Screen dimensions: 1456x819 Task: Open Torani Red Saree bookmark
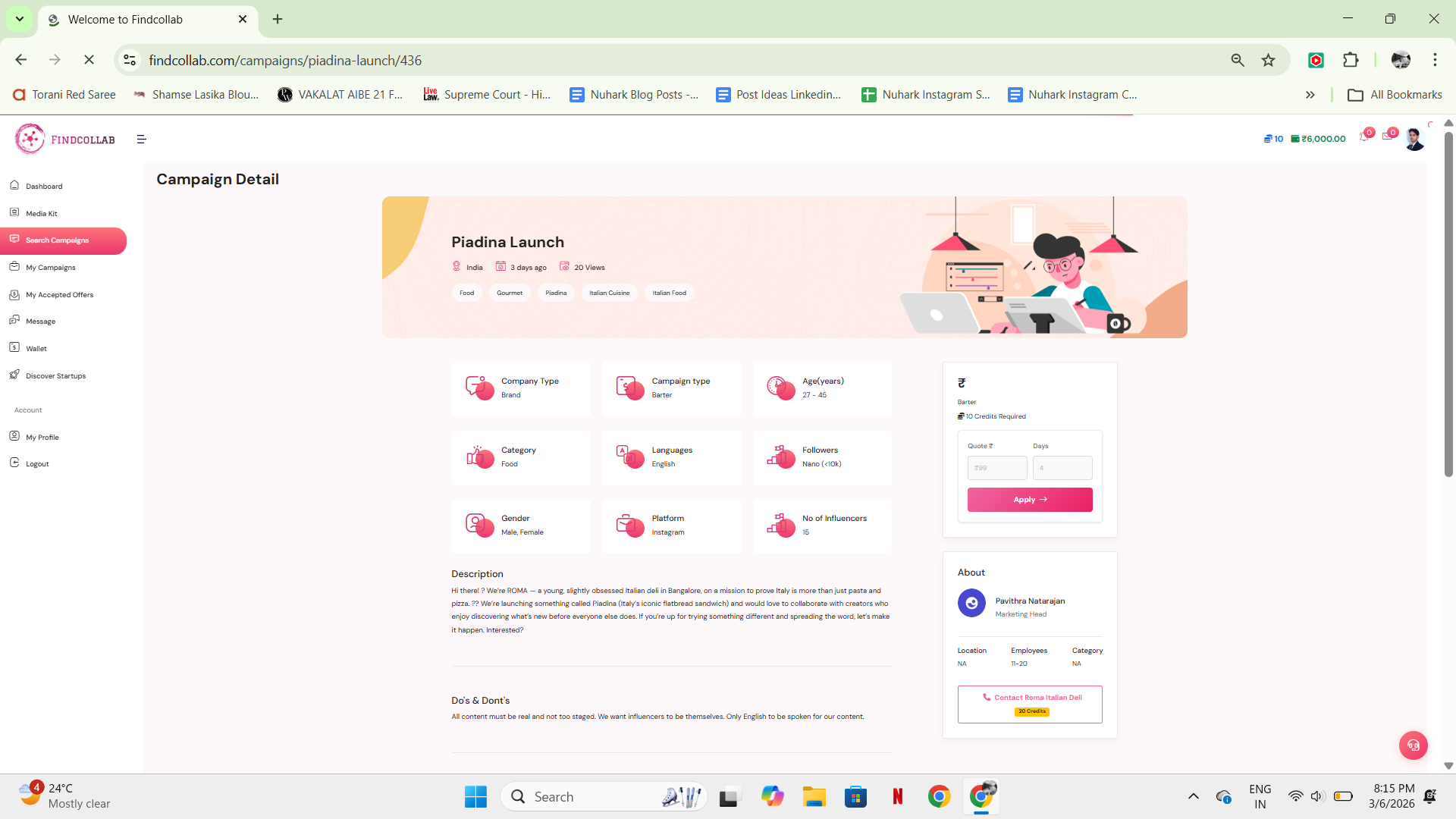click(65, 95)
